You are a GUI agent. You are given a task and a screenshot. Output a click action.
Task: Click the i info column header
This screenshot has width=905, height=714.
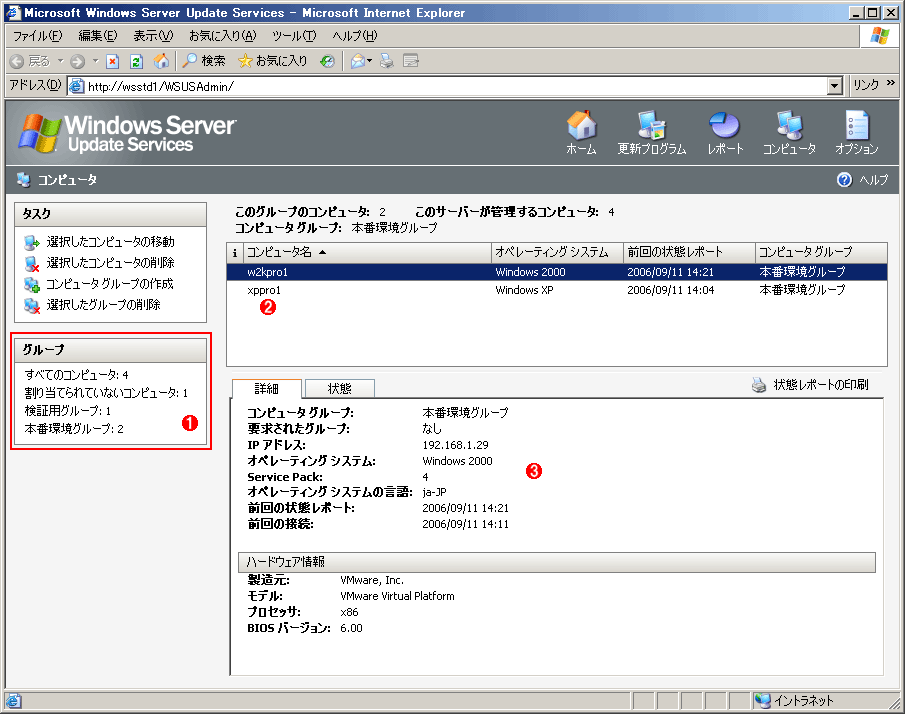point(234,252)
